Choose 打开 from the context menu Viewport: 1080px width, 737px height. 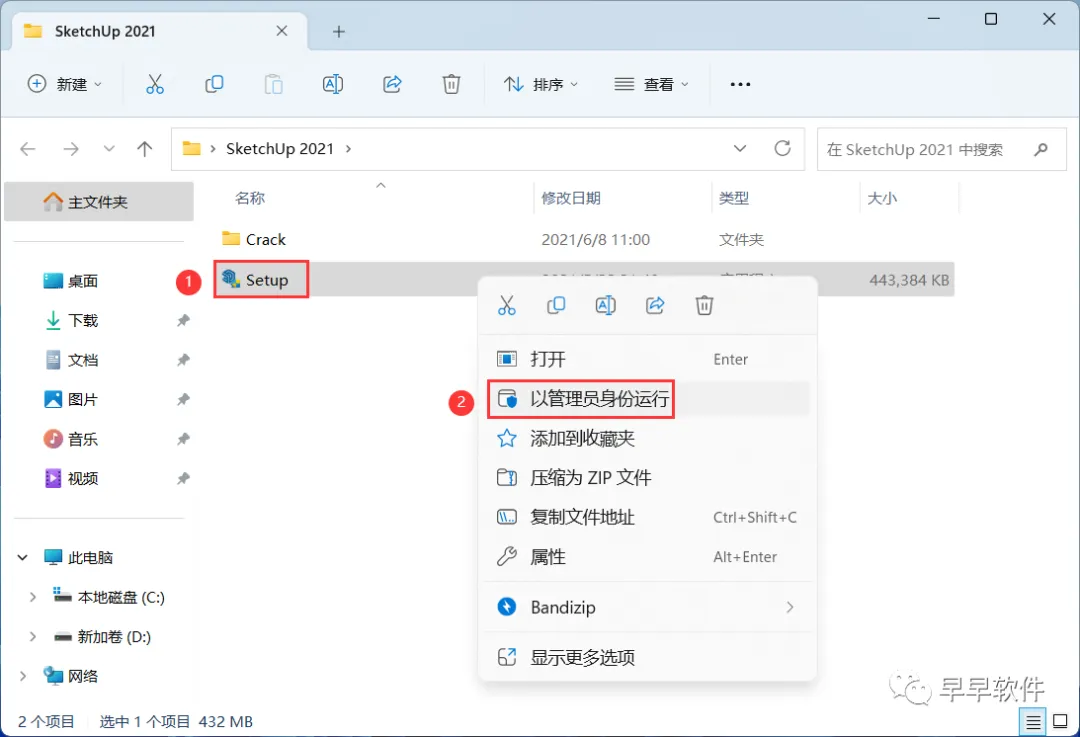tap(647, 359)
